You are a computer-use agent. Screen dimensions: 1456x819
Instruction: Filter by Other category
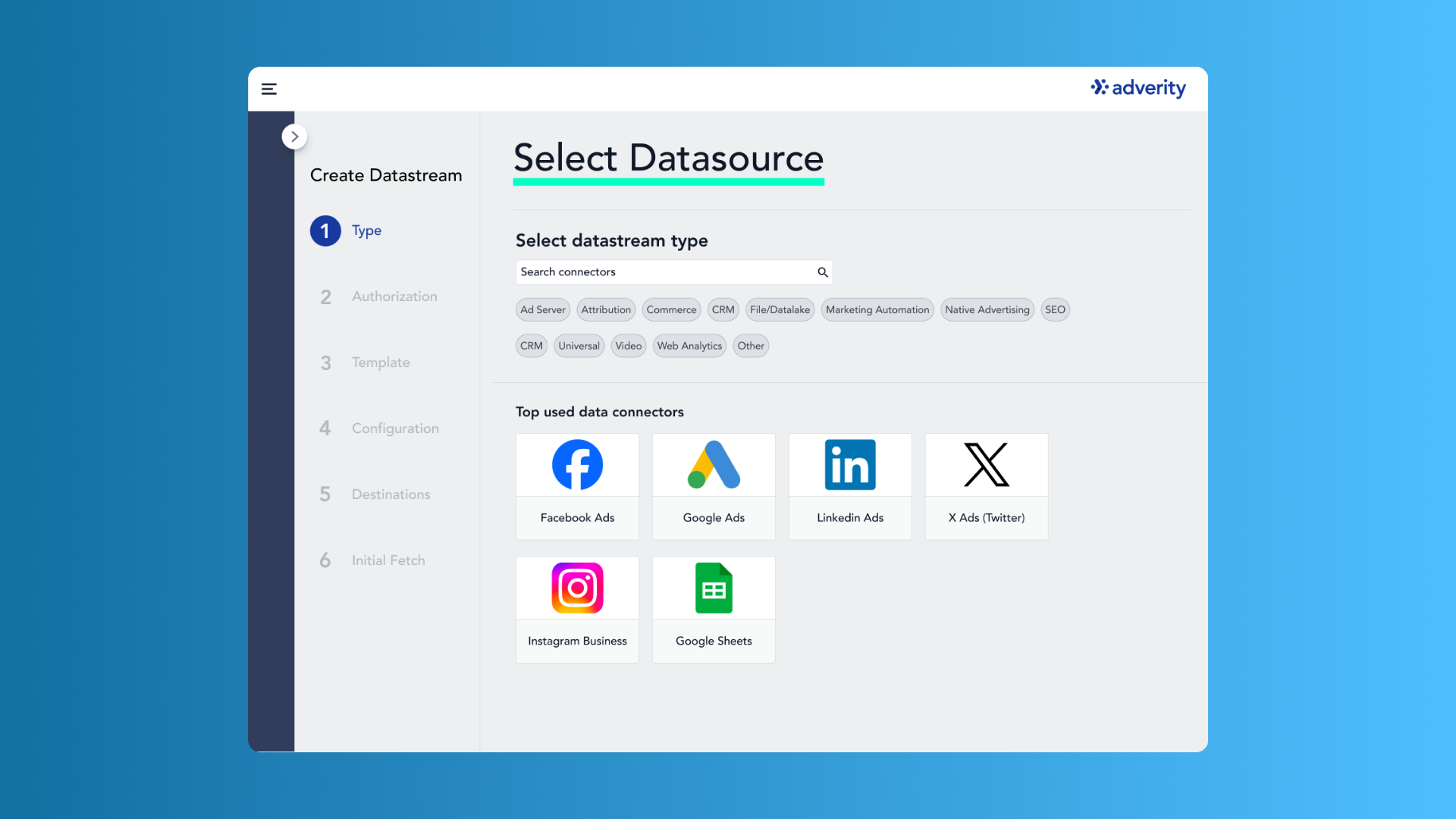pos(751,346)
